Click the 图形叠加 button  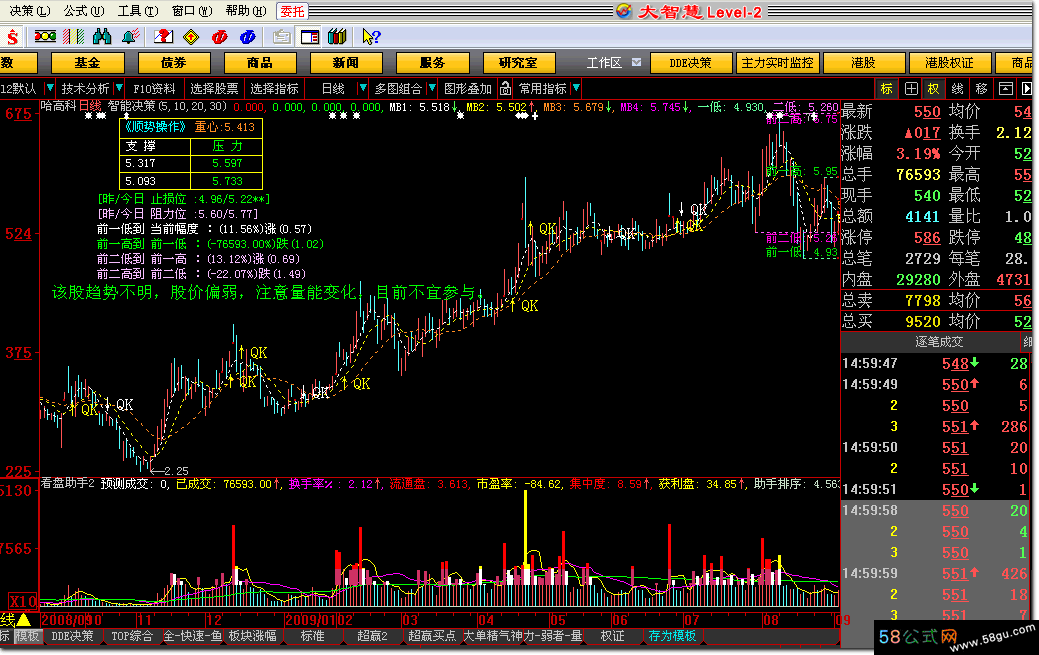468,88
